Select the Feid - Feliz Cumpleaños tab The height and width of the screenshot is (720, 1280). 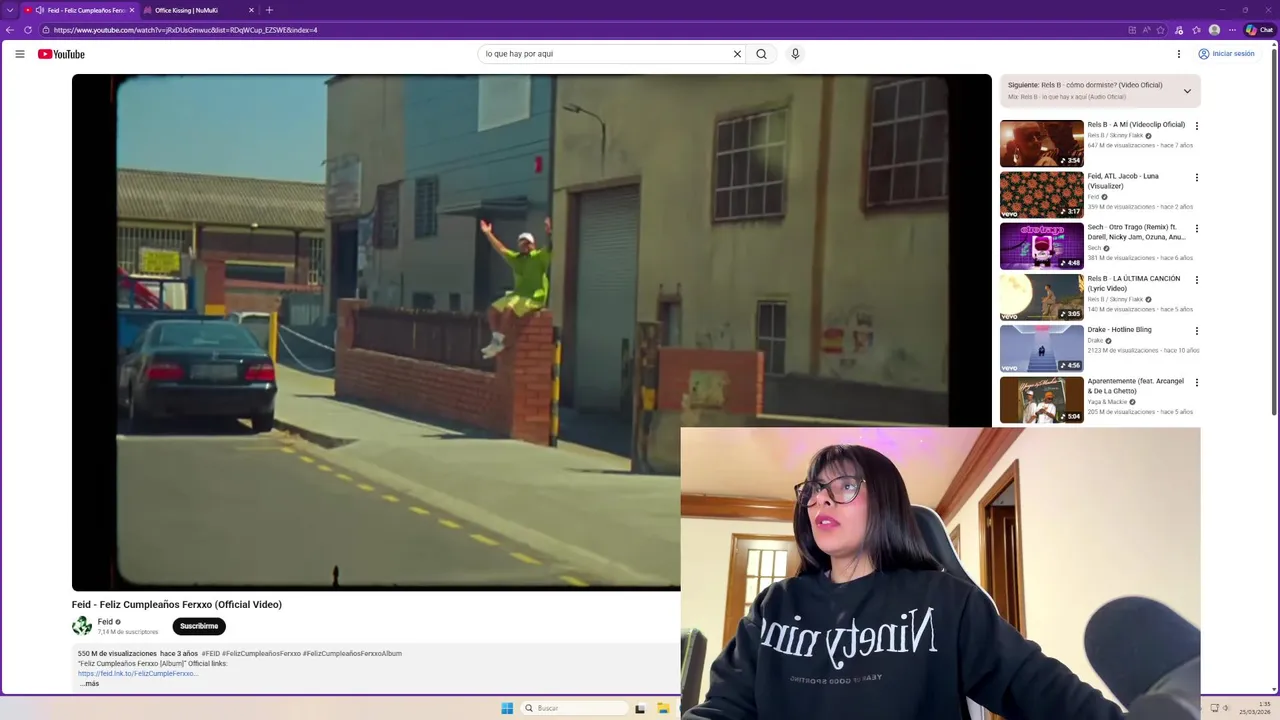pyautogui.click(x=80, y=10)
